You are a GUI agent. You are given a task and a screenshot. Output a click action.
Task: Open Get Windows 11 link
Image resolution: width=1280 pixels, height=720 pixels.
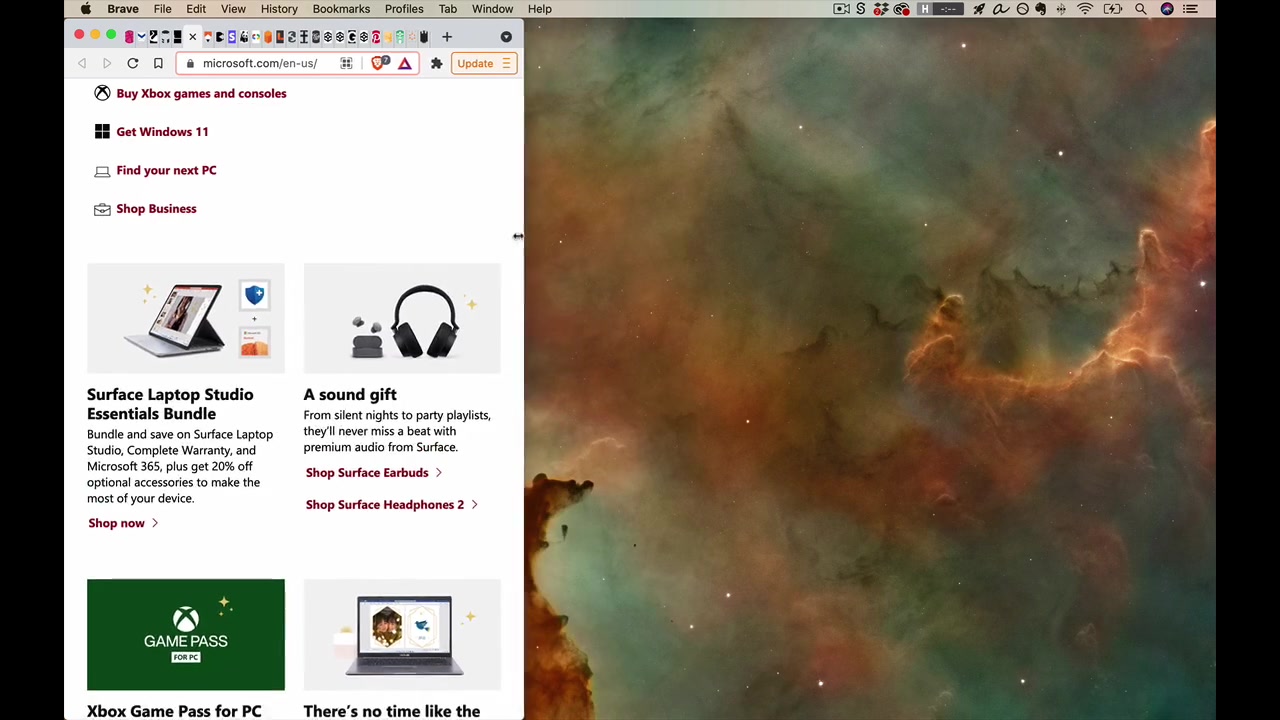(x=162, y=132)
